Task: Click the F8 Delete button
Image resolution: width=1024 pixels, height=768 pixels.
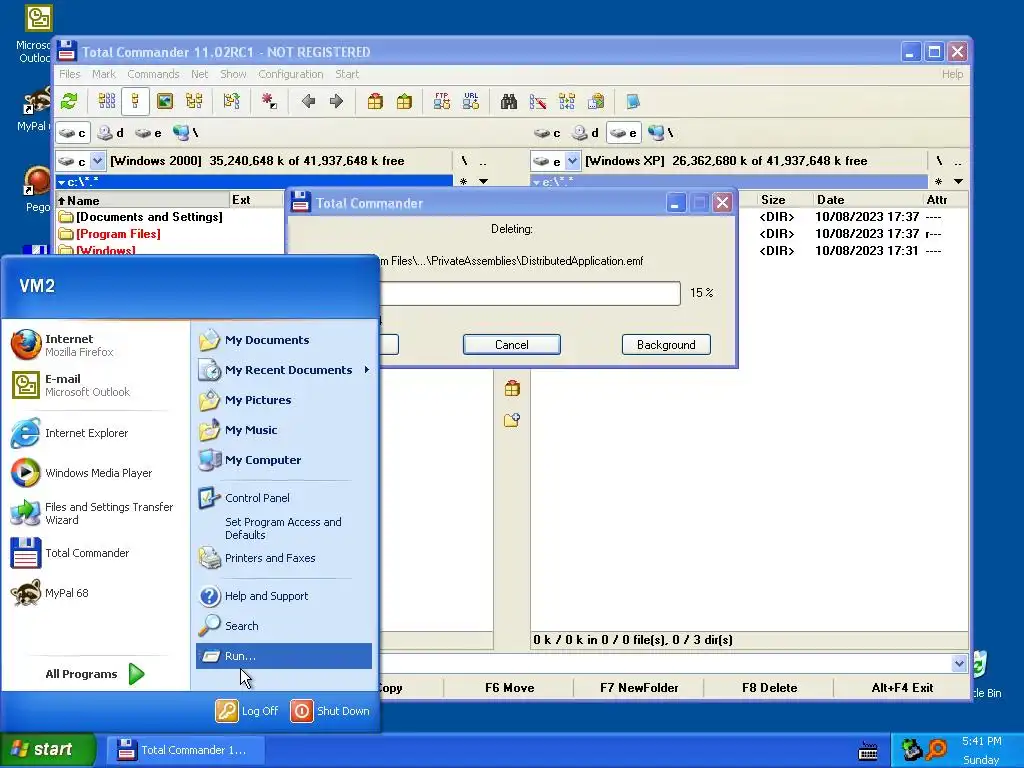Action: coord(769,688)
